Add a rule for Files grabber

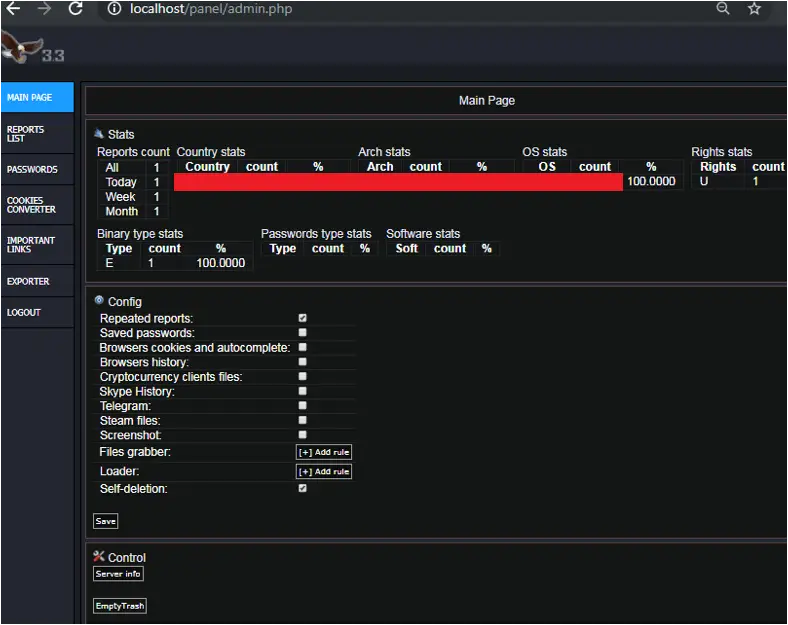[324, 452]
